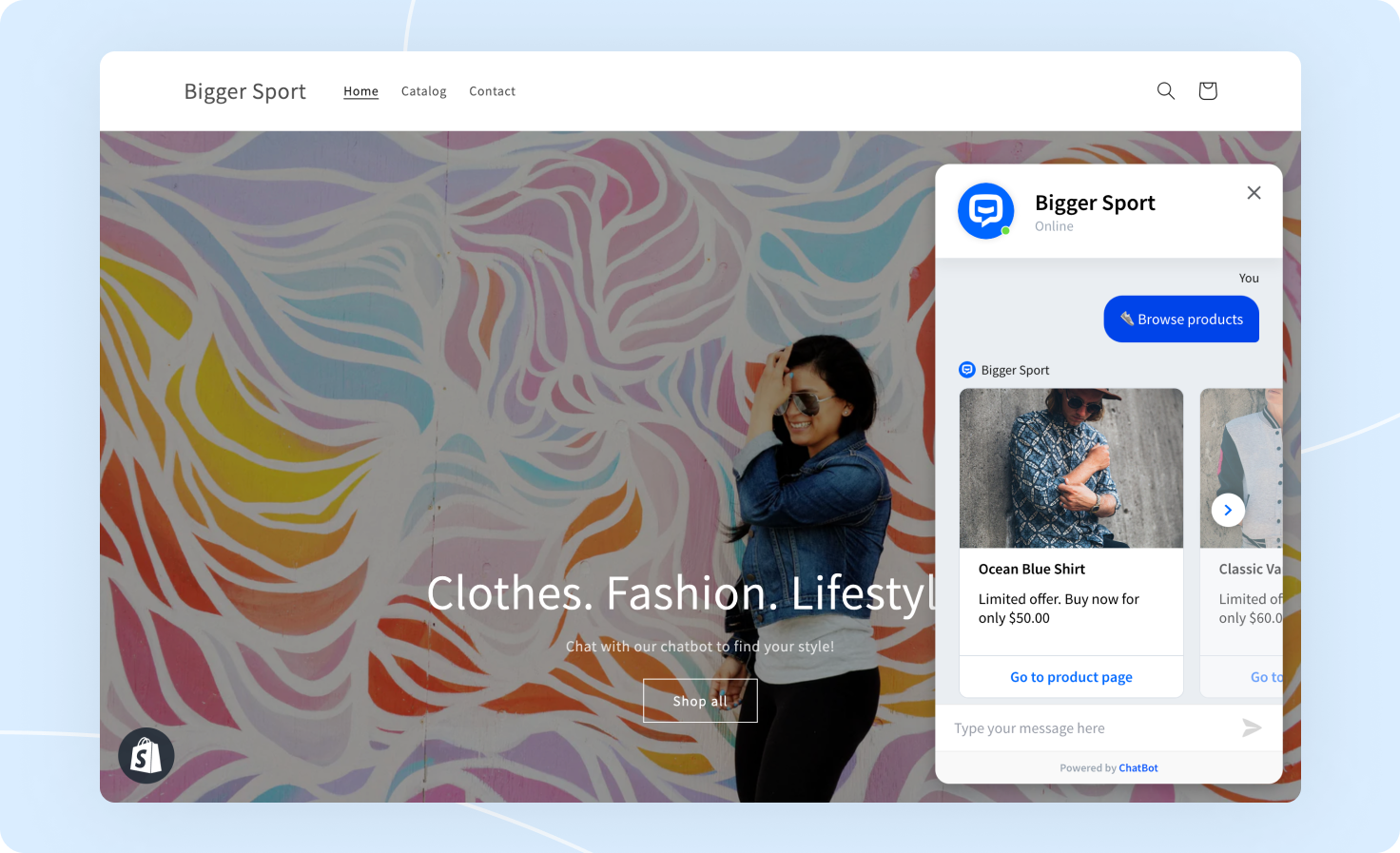Open the Contact page
Screen dimensions: 1400x853
[x=492, y=90]
